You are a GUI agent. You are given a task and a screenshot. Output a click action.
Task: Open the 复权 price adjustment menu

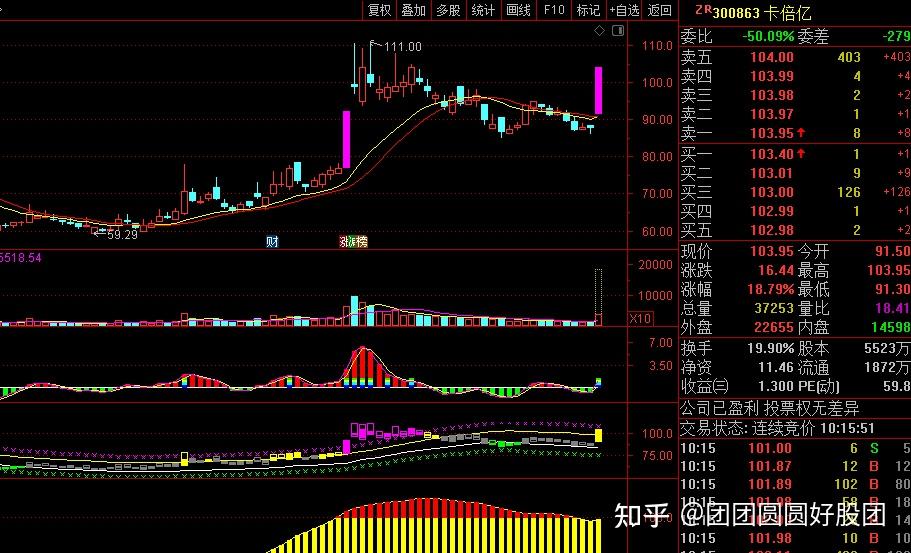[x=379, y=10]
